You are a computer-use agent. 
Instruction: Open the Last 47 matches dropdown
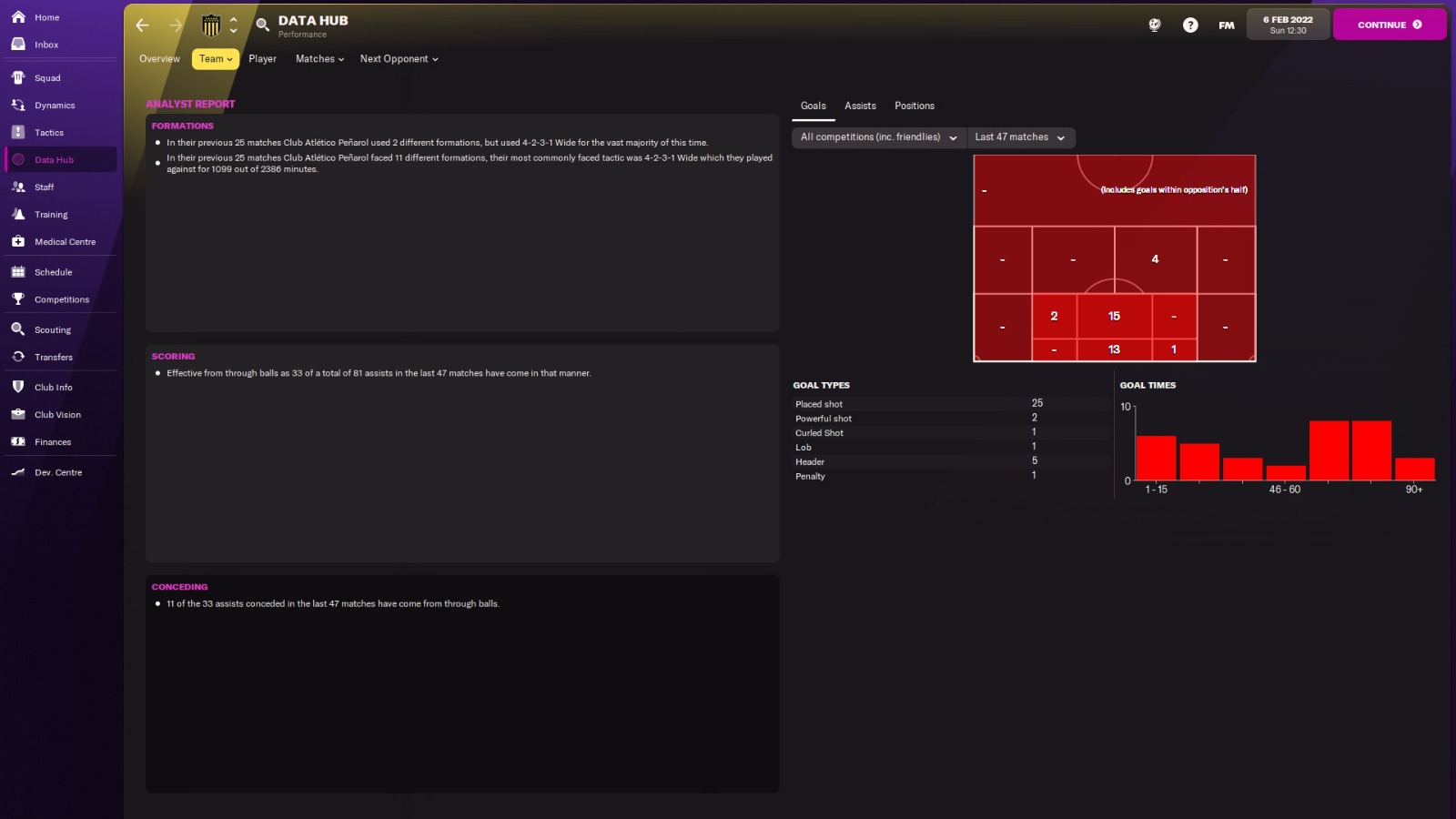tap(1020, 136)
